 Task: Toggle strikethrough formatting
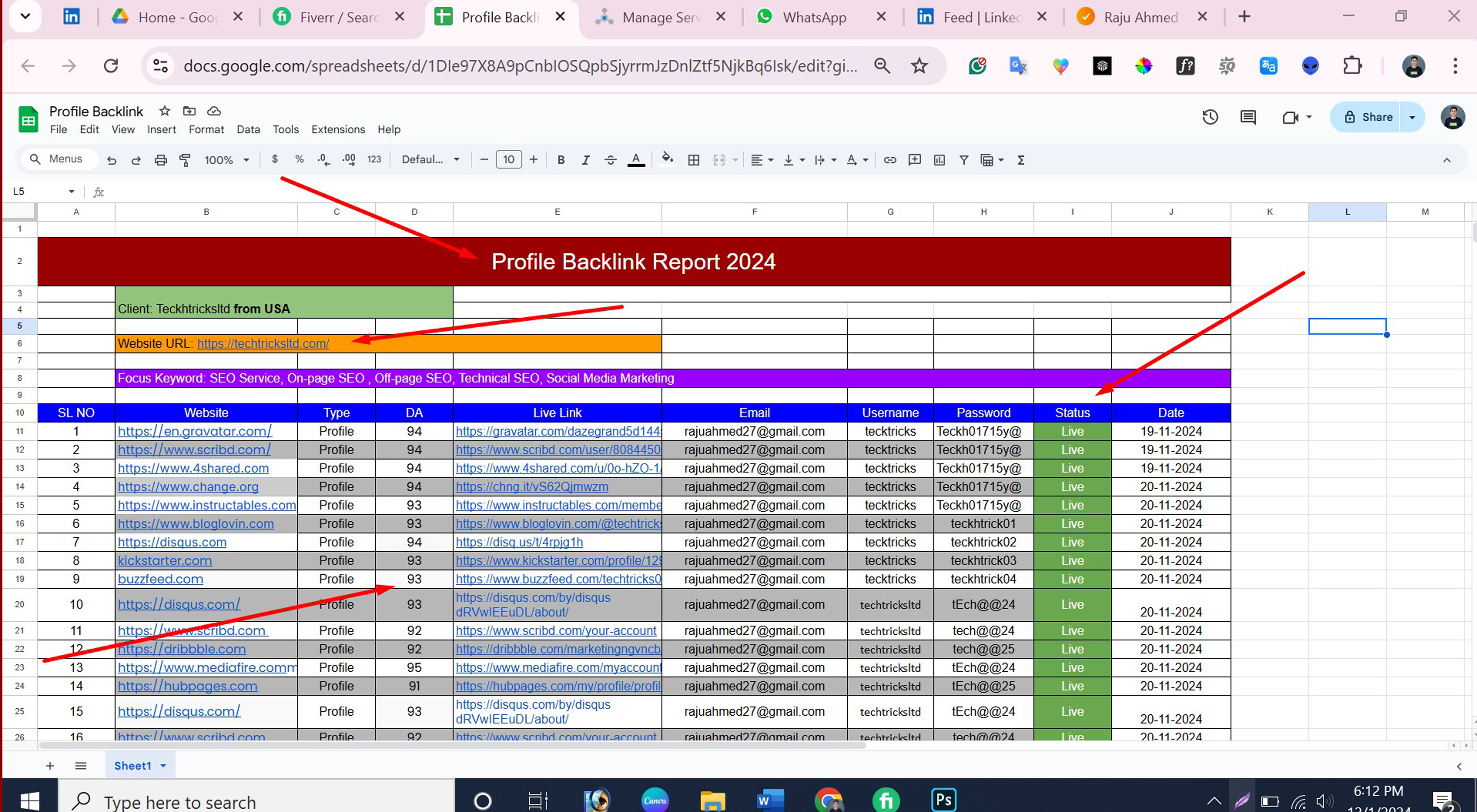click(x=610, y=161)
